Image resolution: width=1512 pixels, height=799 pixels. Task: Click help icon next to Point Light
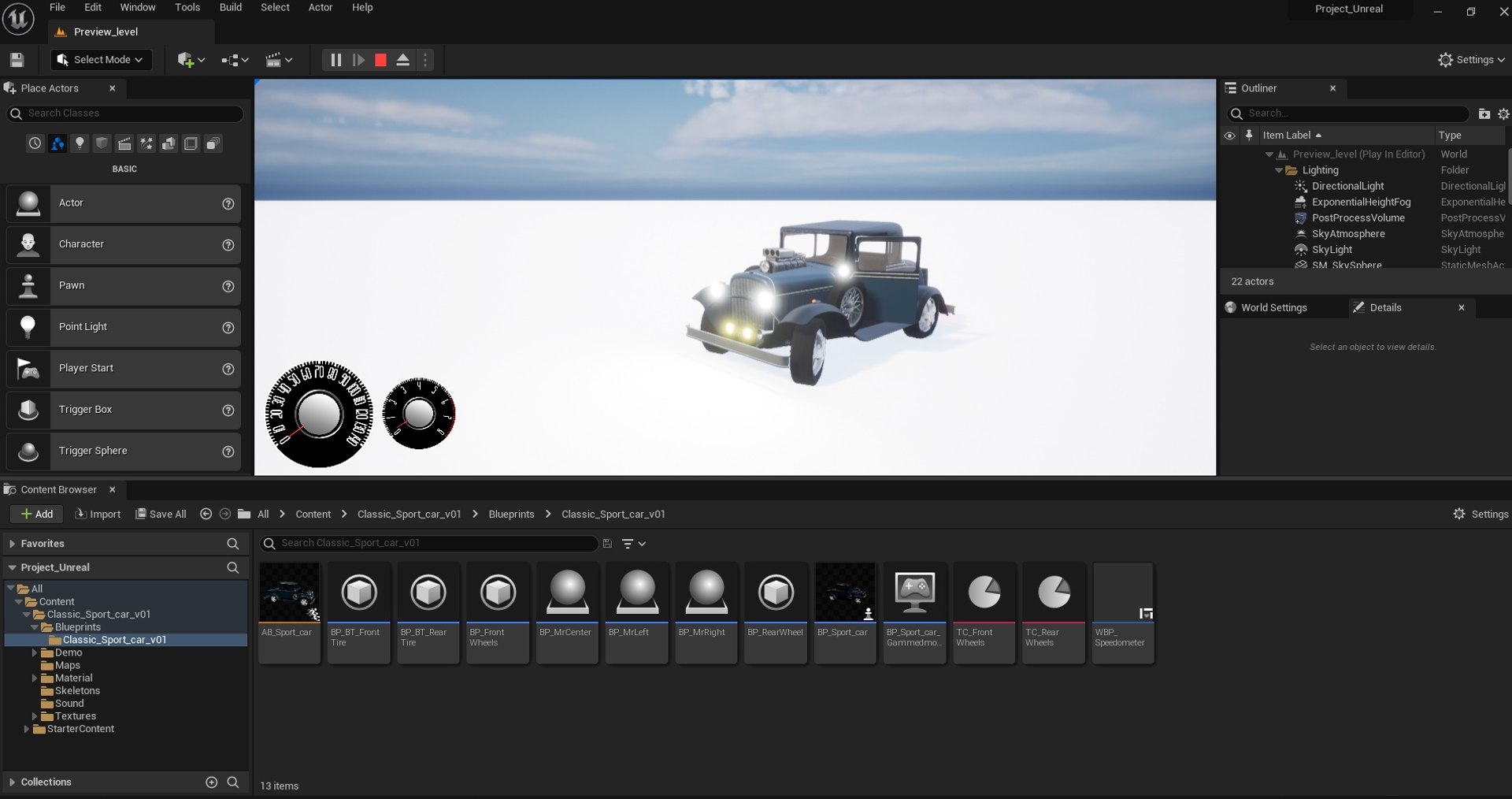click(228, 328)
